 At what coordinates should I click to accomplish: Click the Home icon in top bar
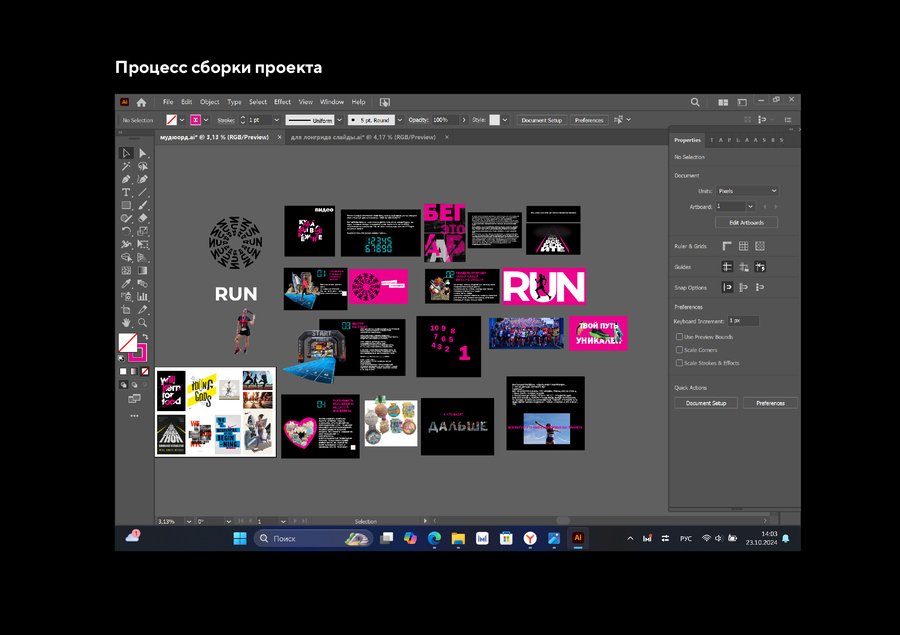(141, 102)
